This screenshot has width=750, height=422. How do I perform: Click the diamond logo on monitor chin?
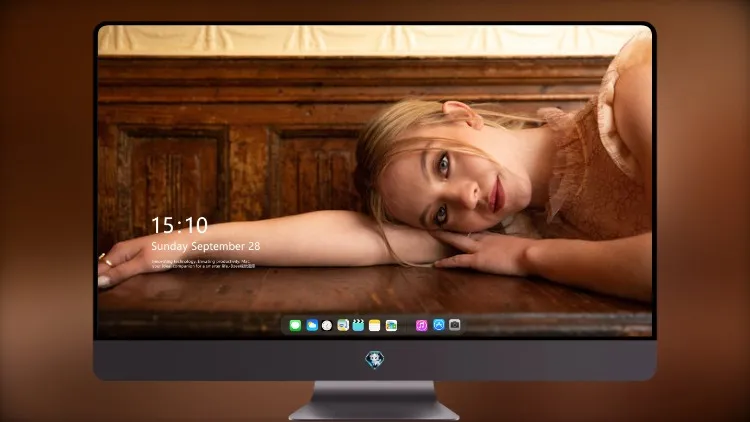[x=375, y=360]
